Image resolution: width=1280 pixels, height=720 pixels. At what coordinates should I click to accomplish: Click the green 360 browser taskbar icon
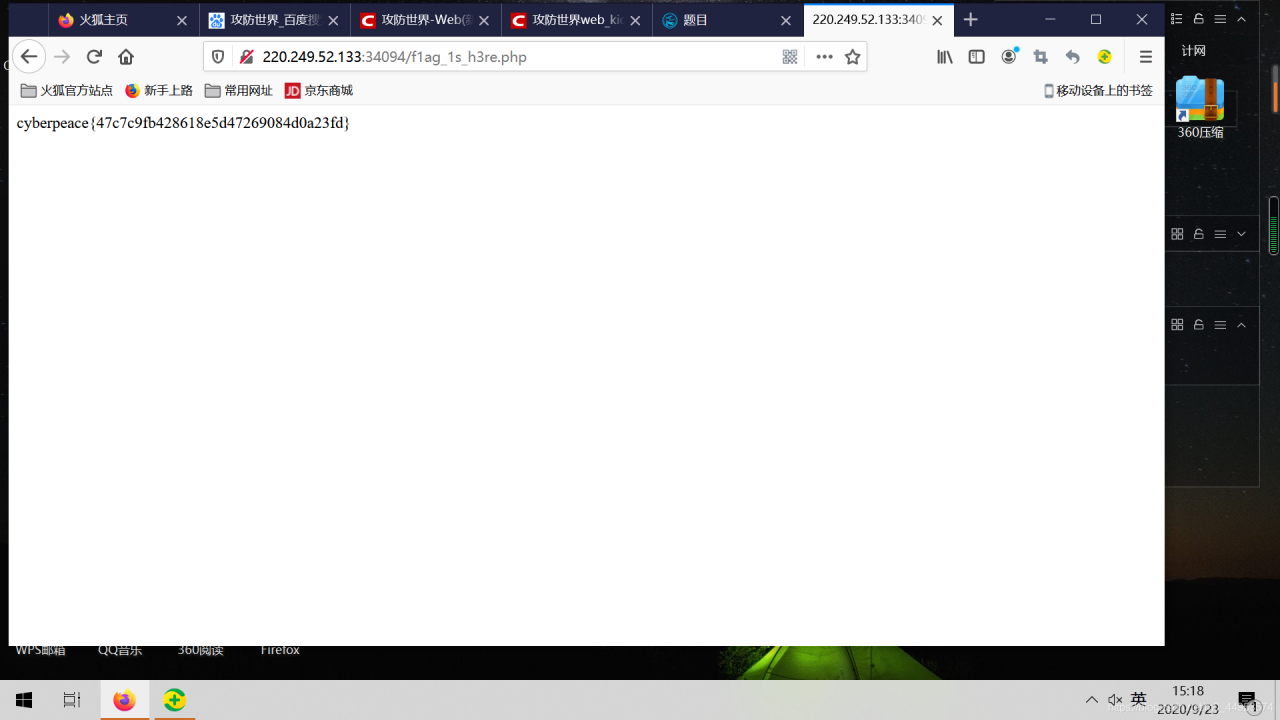pyautogui.click(x=175, y=700)
